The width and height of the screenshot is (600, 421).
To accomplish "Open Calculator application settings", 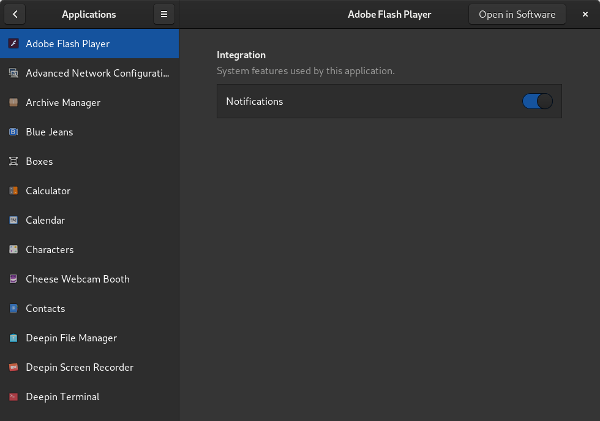I will (90, 191).
